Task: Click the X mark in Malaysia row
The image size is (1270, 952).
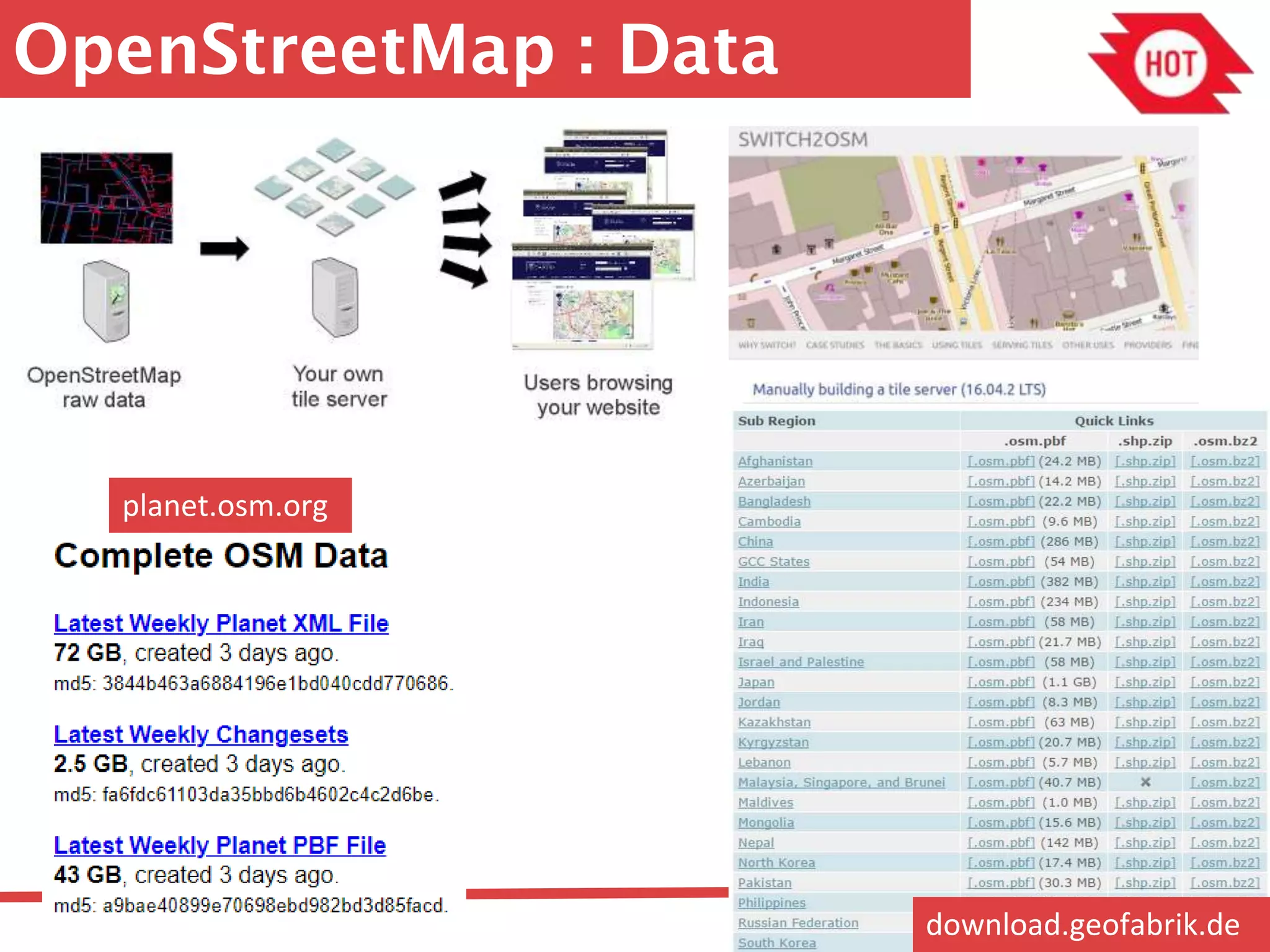Action: 1145,782
